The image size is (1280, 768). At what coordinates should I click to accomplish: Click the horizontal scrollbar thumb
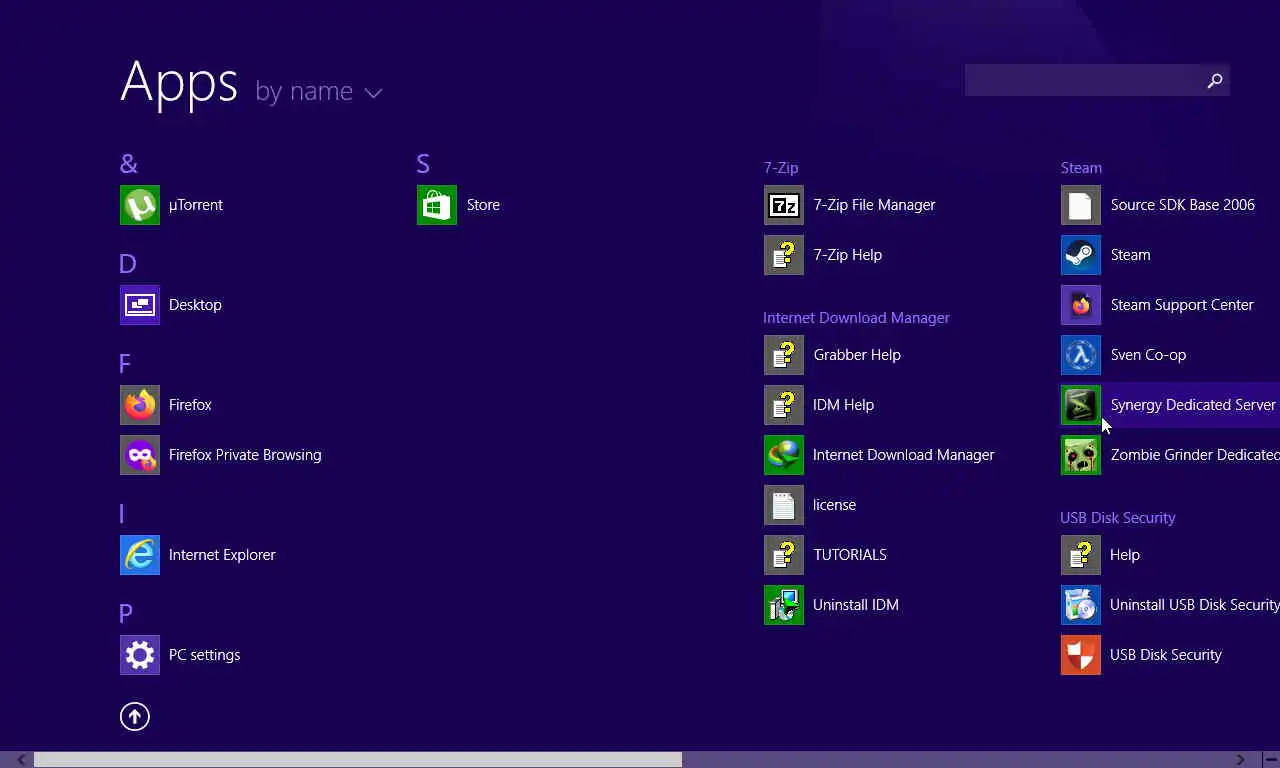(358, 760)
